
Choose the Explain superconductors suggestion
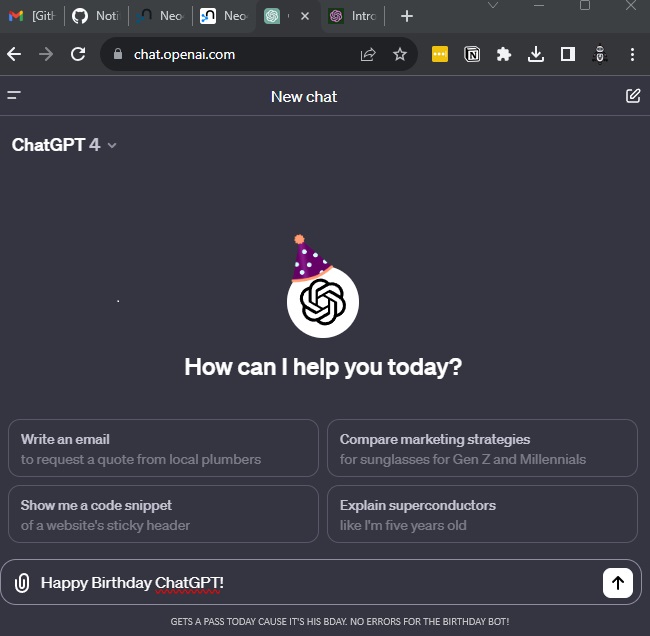(x=482, y=514)
